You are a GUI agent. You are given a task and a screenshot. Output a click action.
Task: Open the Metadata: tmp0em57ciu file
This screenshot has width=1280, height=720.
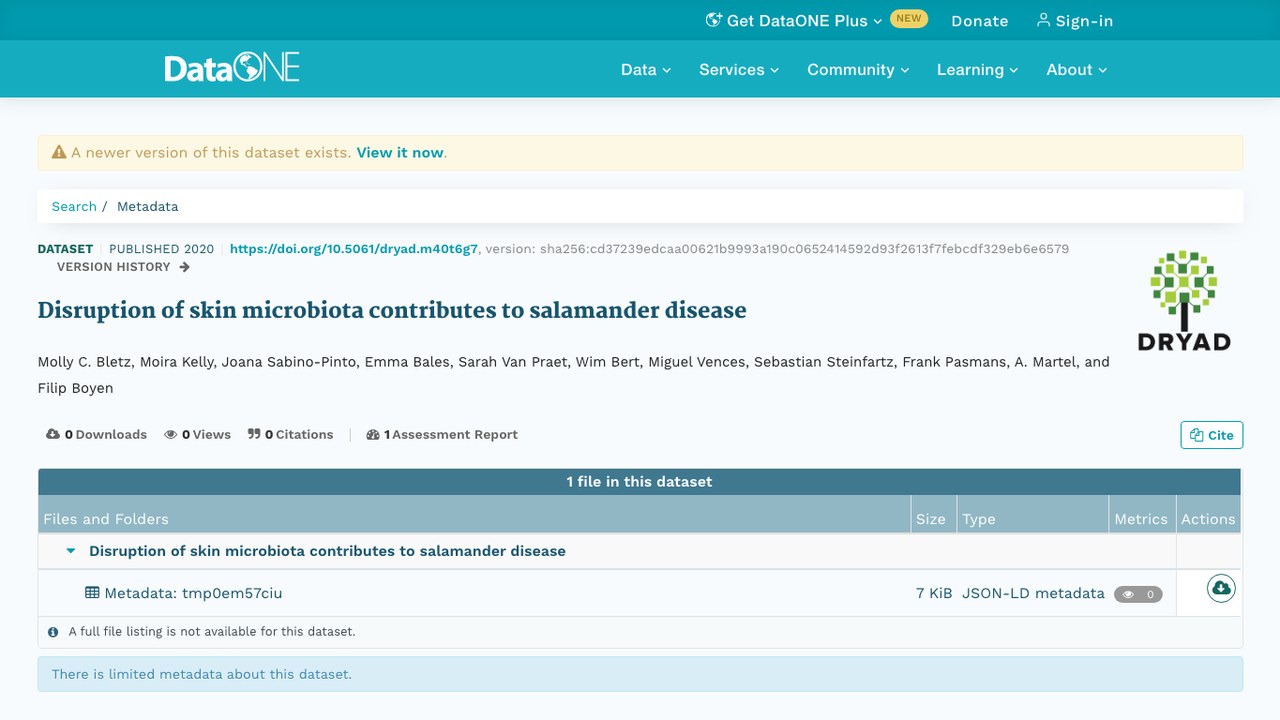(x=193, y=593)
